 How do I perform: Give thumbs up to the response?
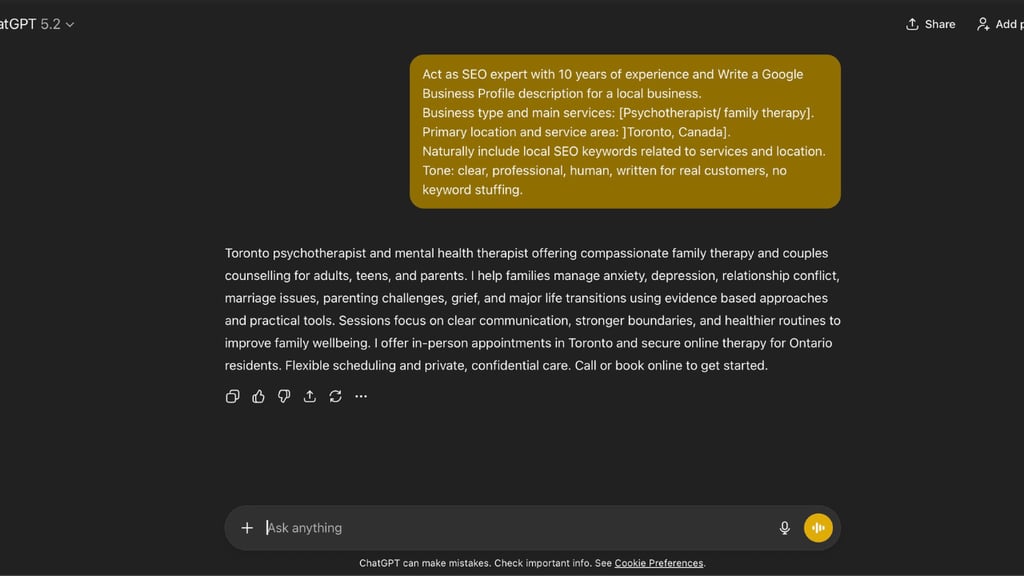coord(258,396)
